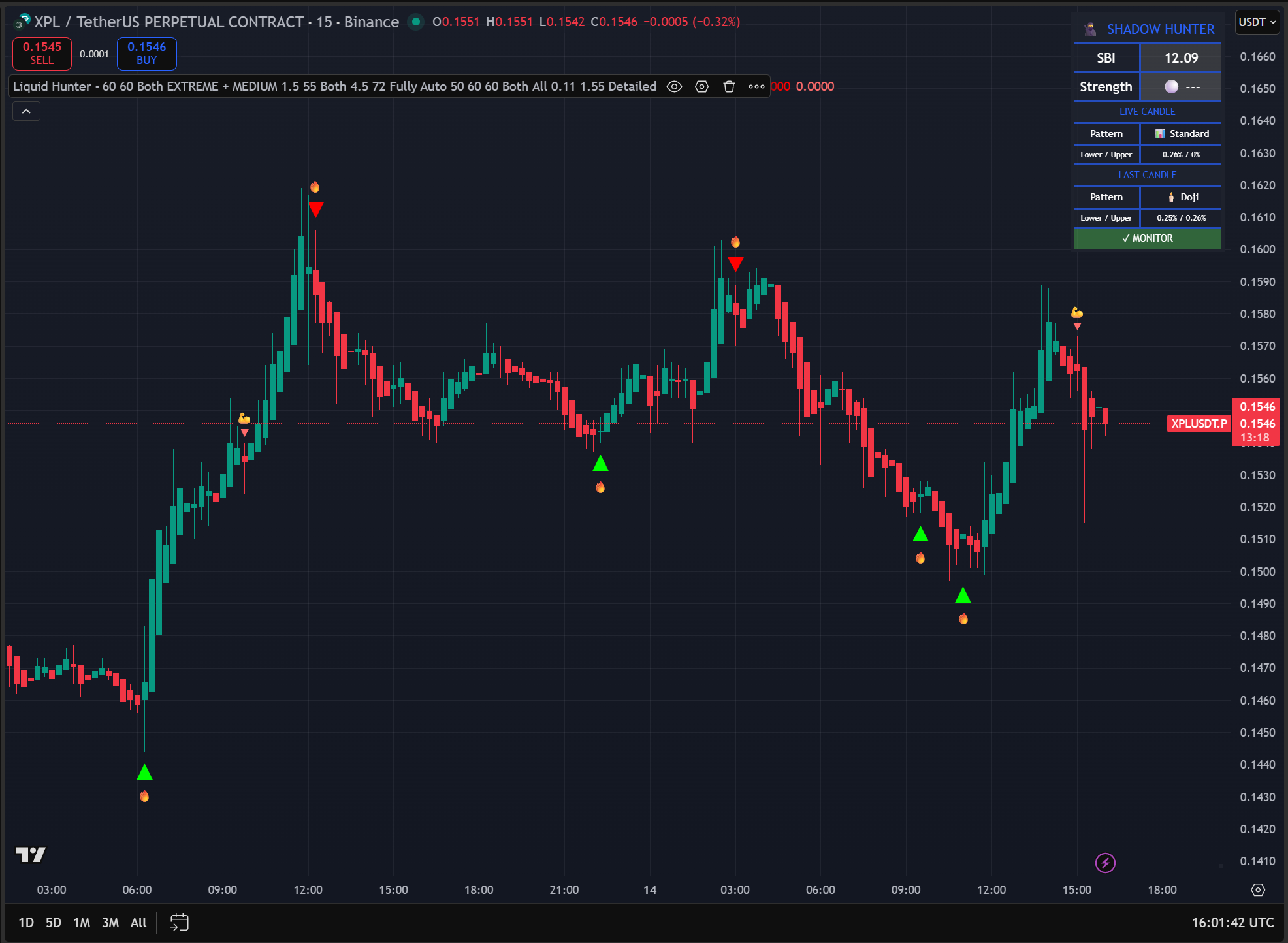The image size is (1288, 943).
Task: Open Liquid Hunter indicator settings icon
Action: coord(701,87)
